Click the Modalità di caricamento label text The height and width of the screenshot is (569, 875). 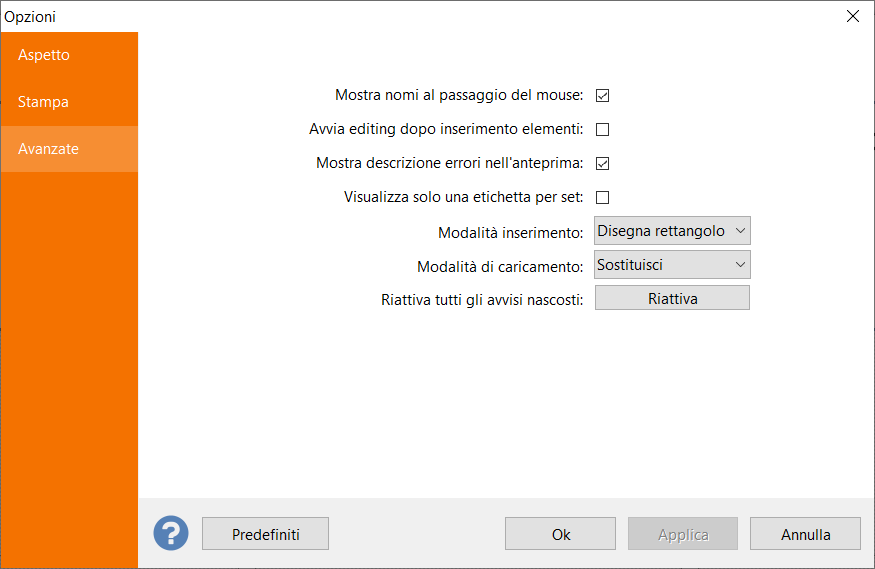coord(499,267)
